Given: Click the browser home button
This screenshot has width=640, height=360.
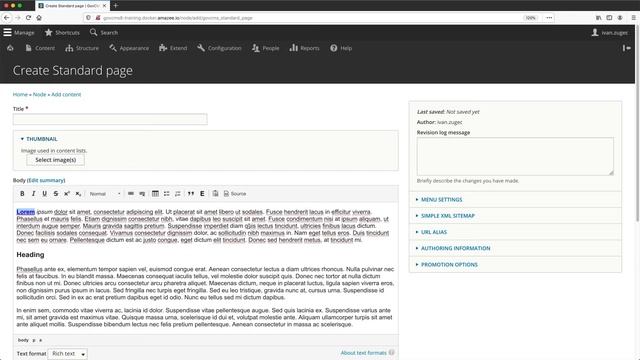Looking at the screenshot, I should (x=39, y=18).
